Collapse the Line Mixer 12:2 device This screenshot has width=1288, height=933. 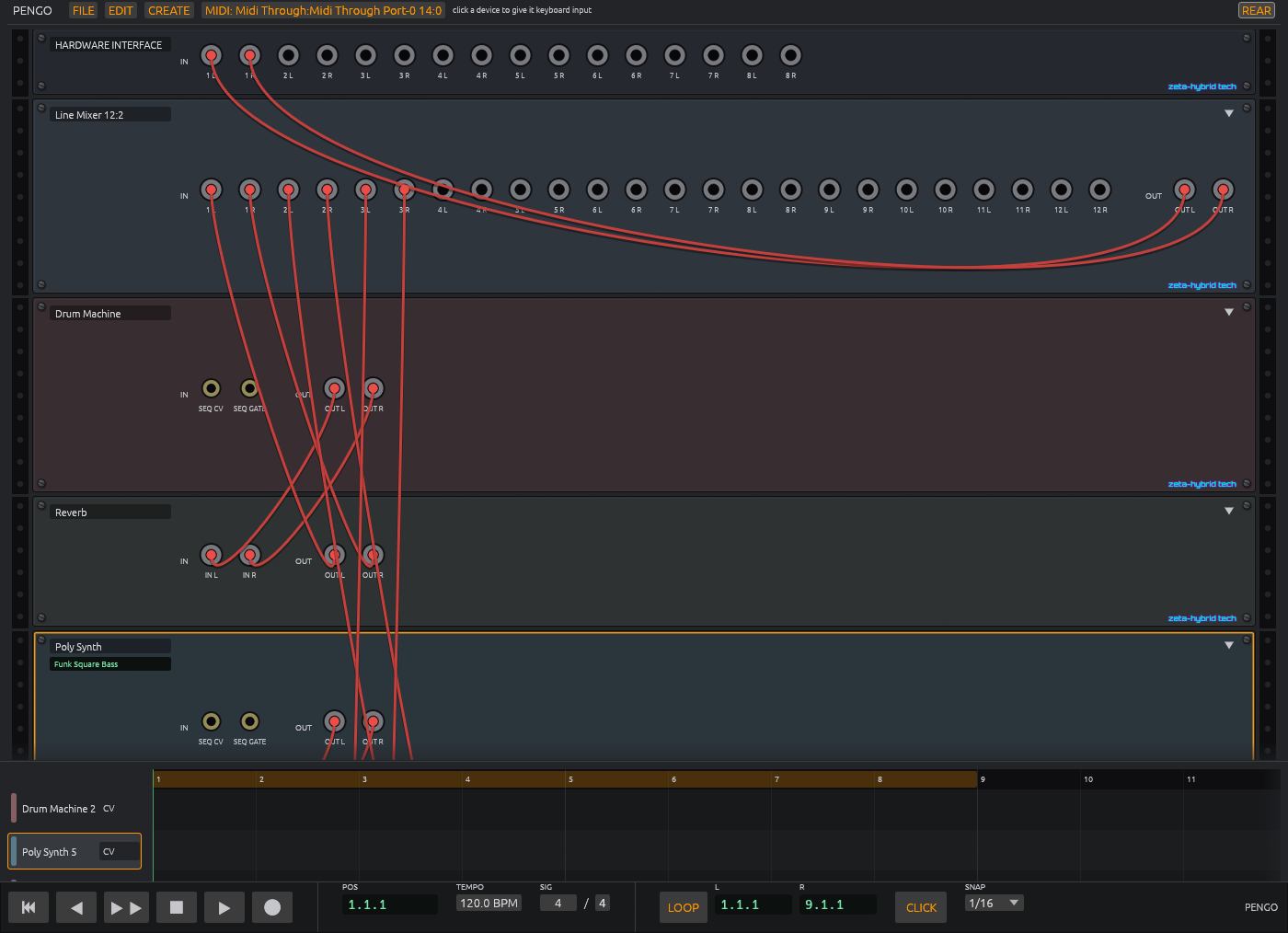1229,113
